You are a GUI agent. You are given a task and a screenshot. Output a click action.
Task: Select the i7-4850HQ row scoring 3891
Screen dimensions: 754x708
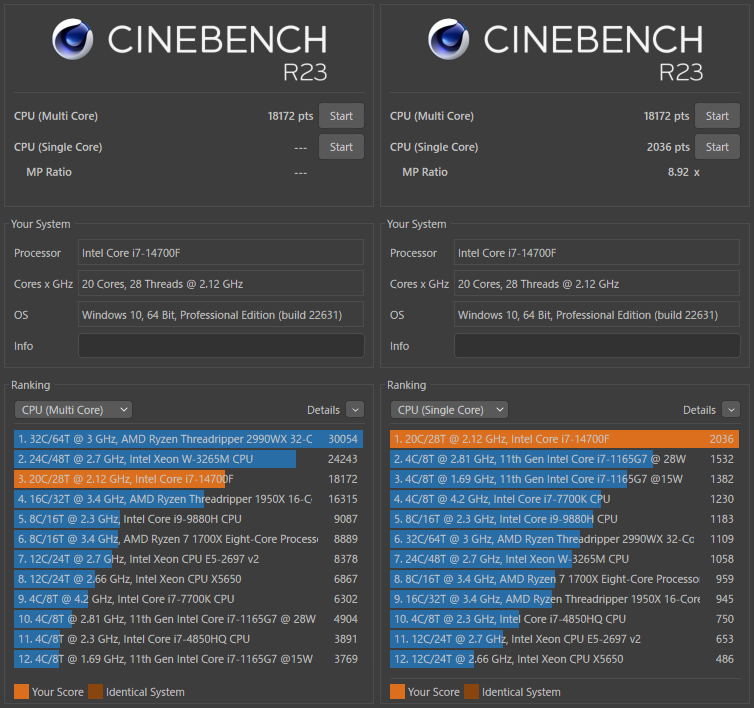188,639
